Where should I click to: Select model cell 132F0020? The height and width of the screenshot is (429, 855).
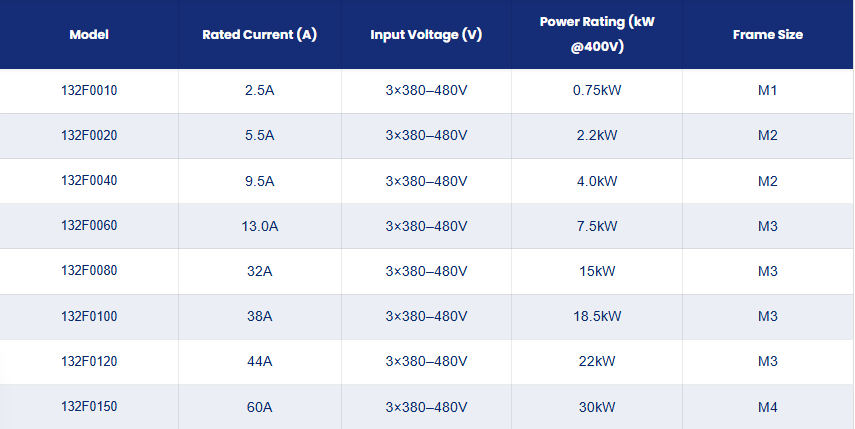pos(89,135)
